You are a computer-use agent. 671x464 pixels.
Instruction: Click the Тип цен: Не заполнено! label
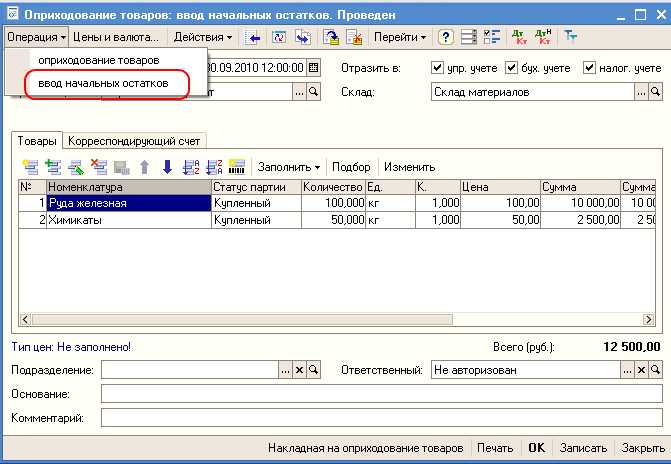coord(71,347)
